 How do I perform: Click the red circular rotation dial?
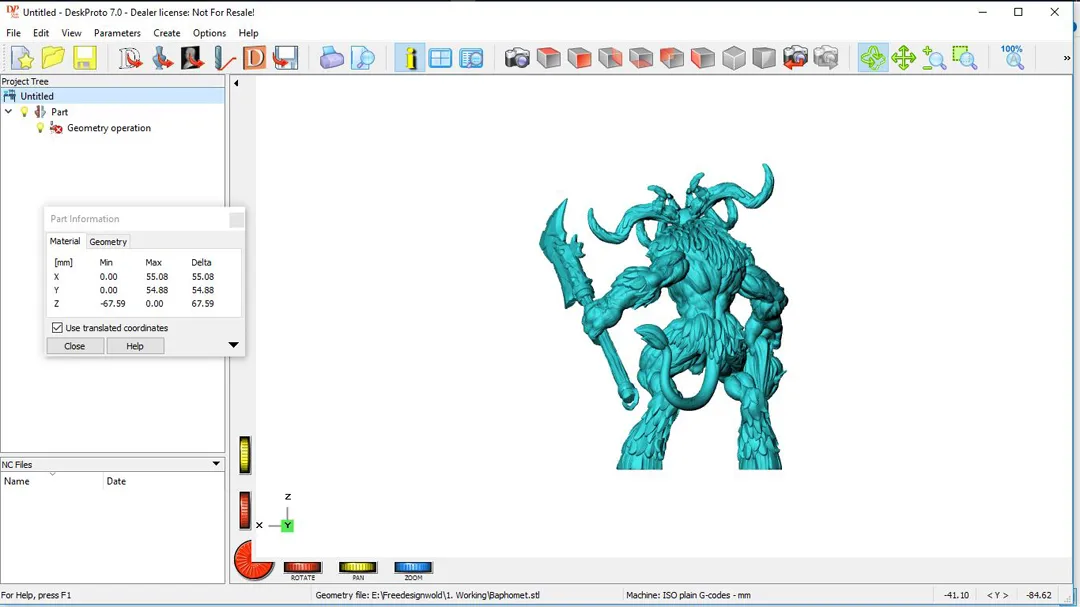click(x=253, y=559)
